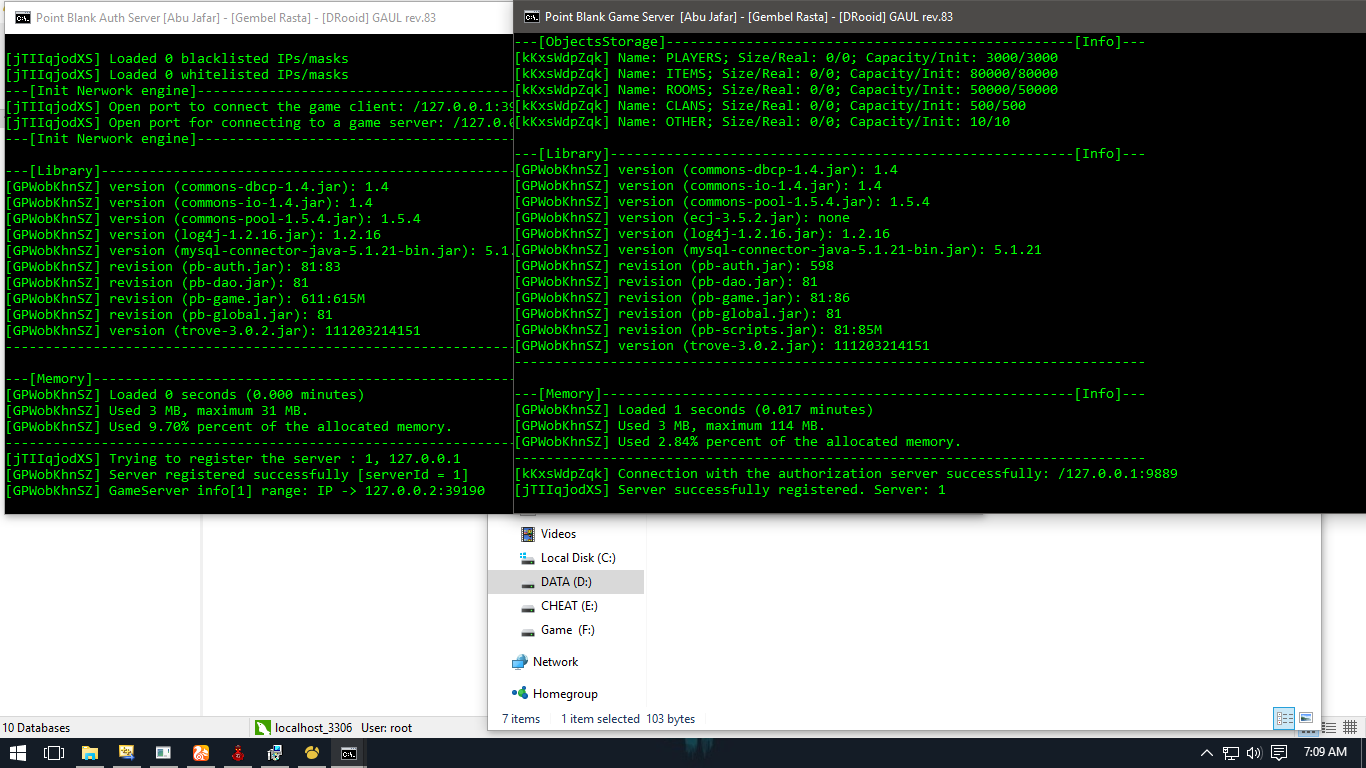Click 'revision (pb-game.jar): 611:615M' in the Auth Server
The image size is (1366, 768).
pos(185,299)
